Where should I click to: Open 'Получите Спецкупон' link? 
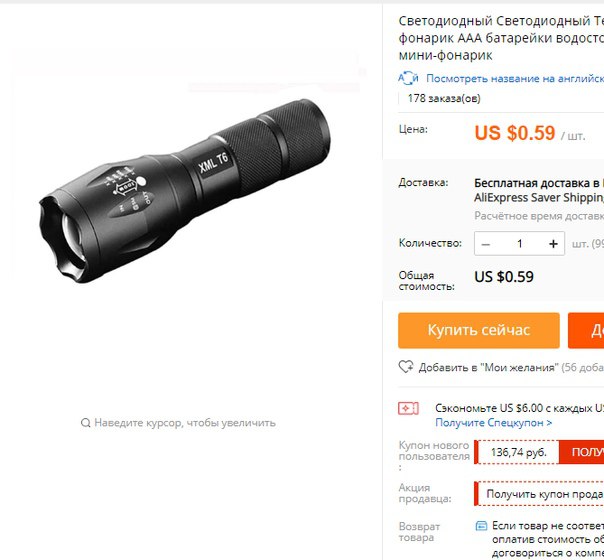[x=493, y=423]
